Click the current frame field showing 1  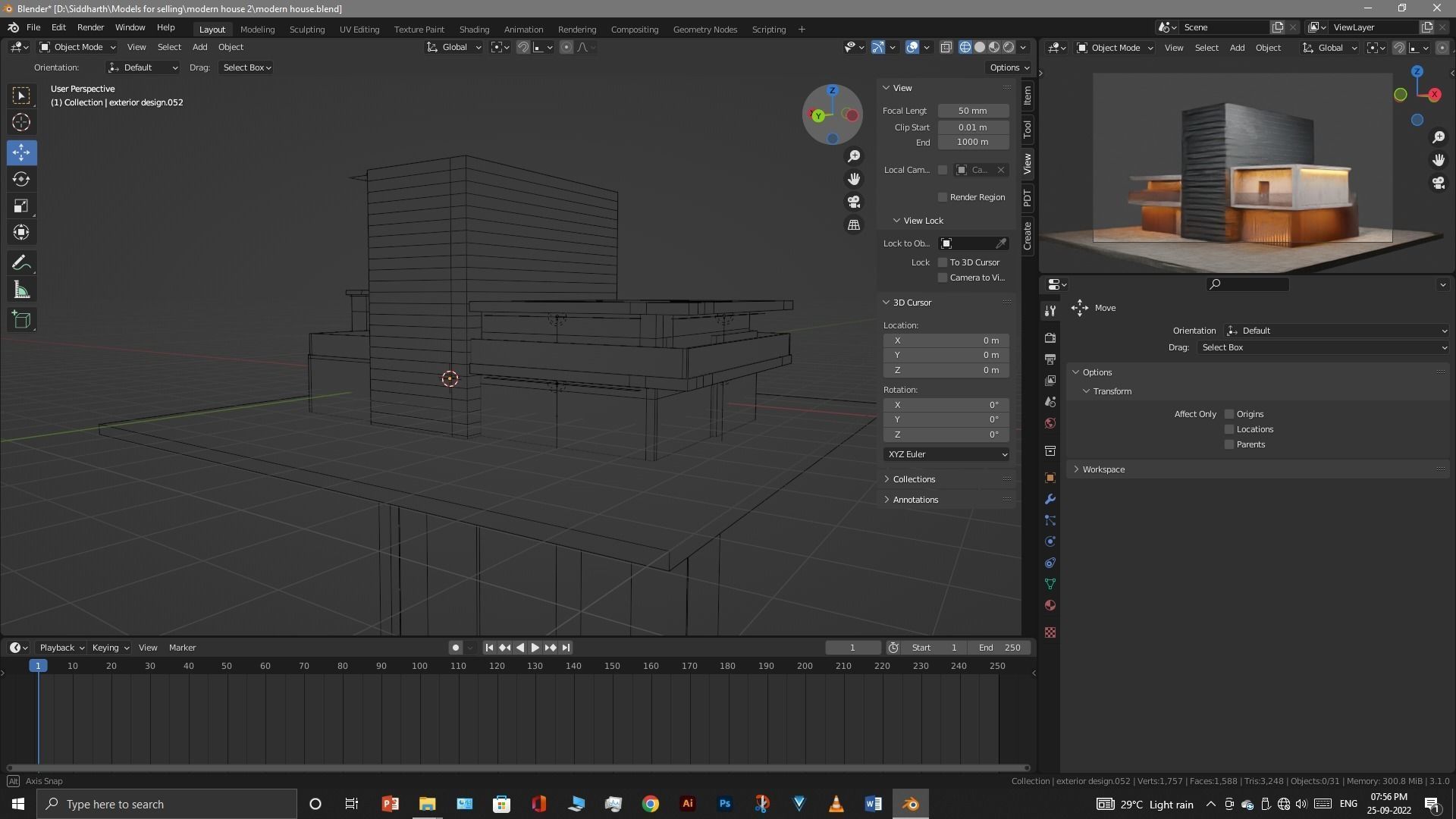(x=852, y=648)
